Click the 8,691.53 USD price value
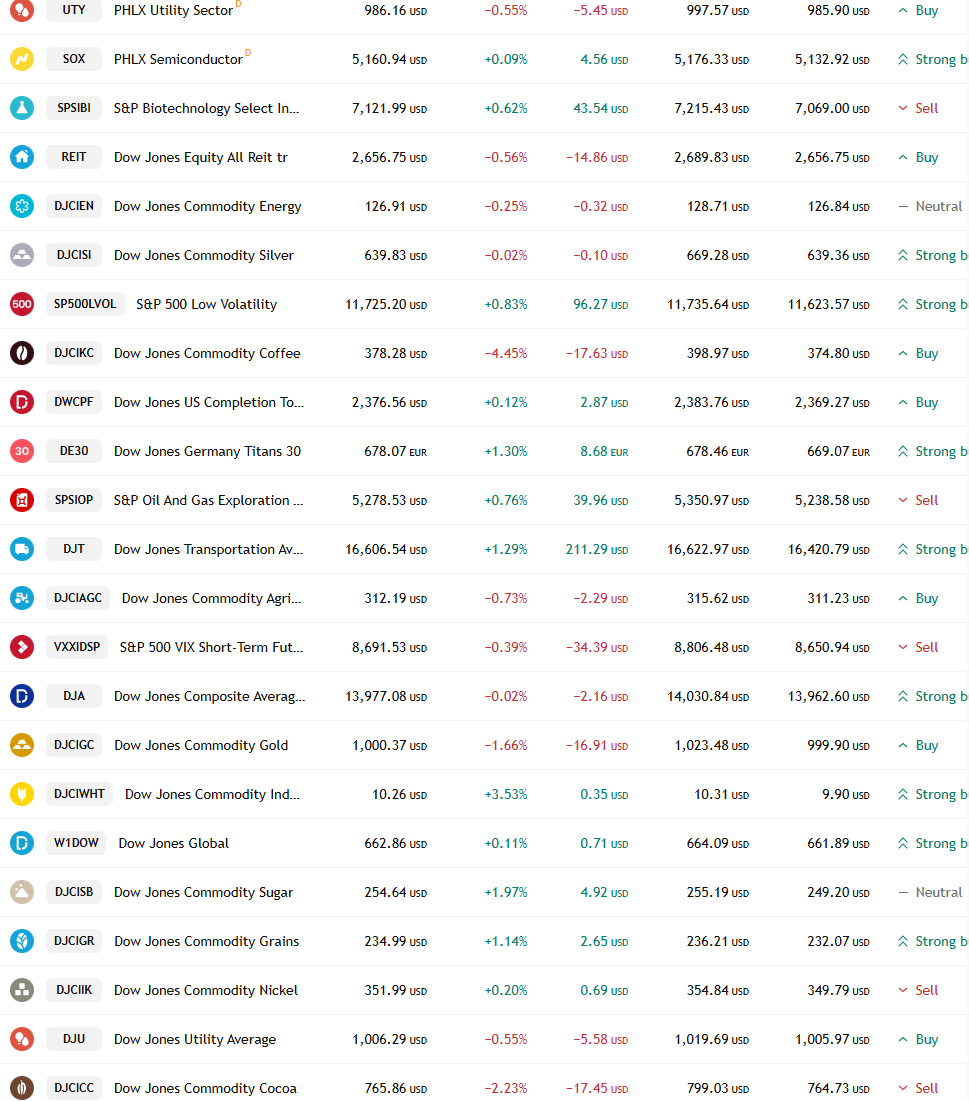 pos(390,647)
